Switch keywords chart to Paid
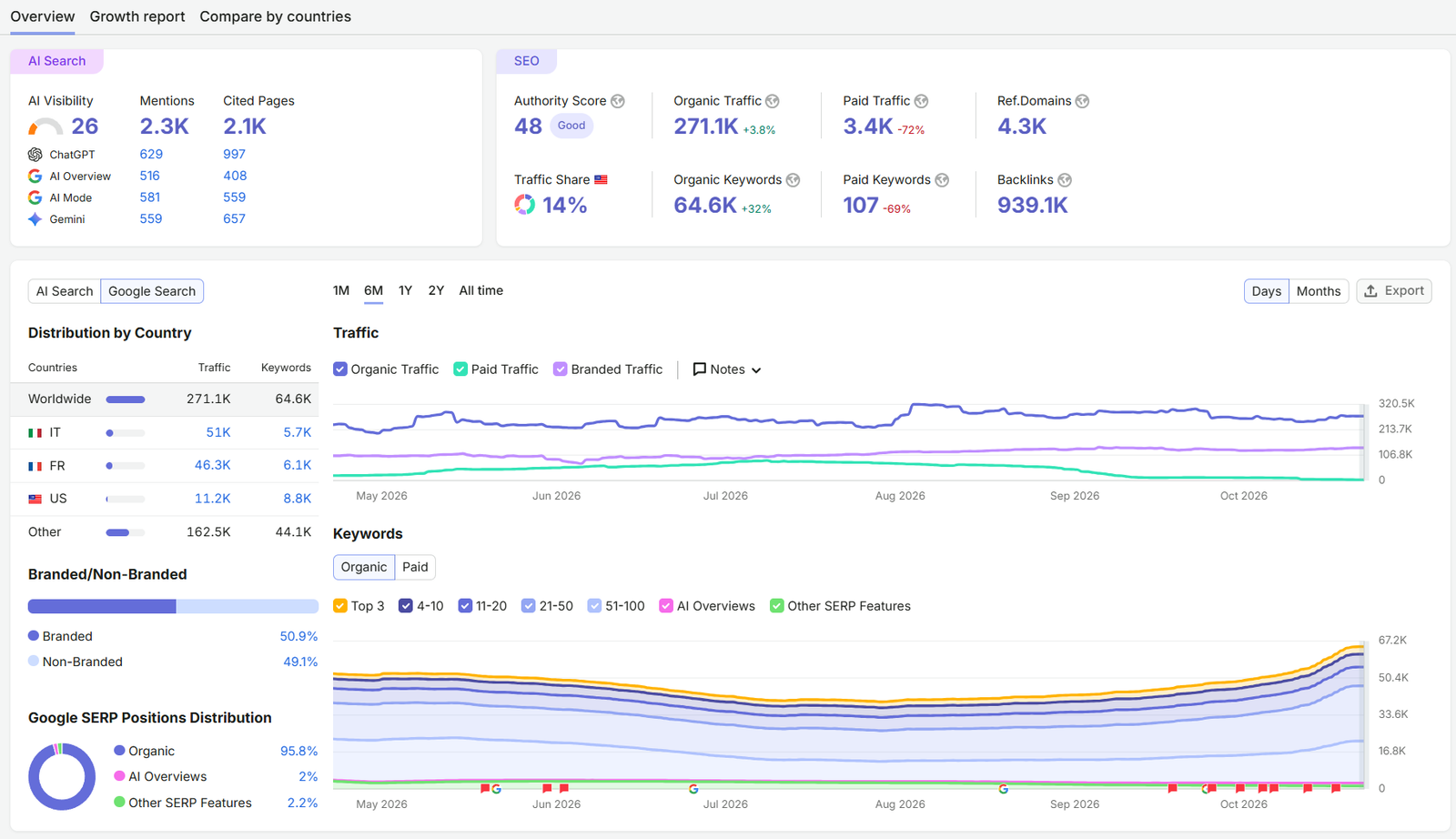 pos(415,567)
